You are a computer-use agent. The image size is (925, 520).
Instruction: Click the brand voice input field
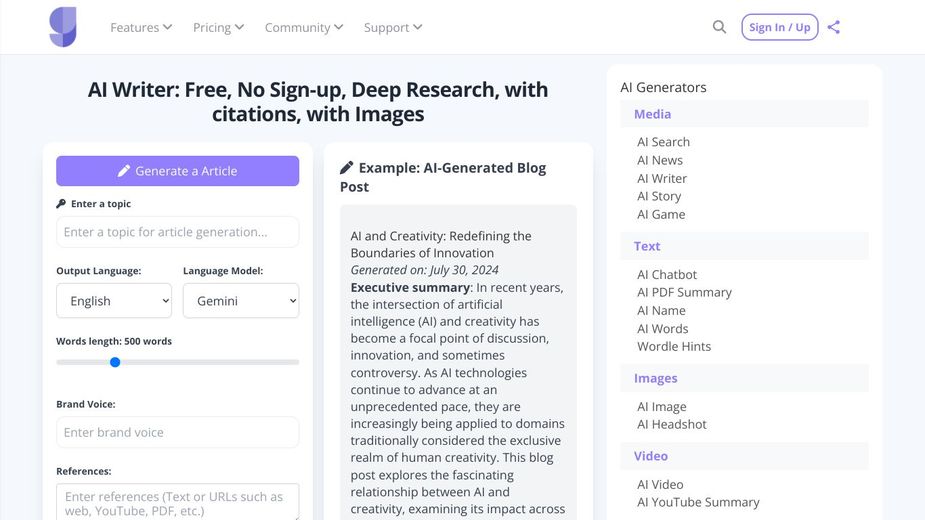tap(178, 433)
